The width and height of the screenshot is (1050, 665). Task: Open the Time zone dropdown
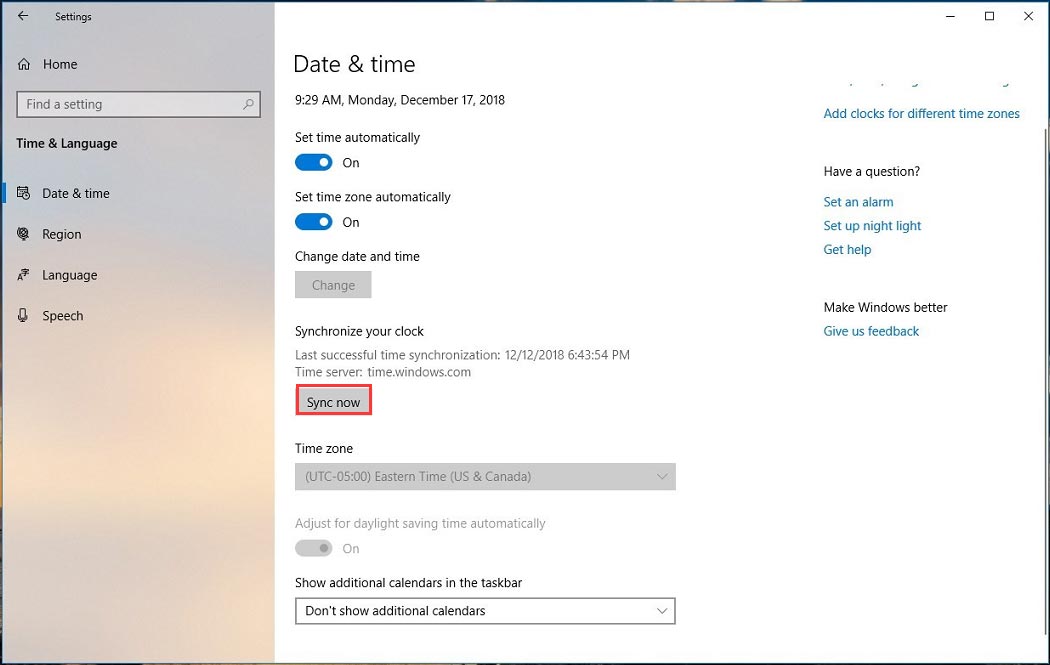tap(485, 477)
